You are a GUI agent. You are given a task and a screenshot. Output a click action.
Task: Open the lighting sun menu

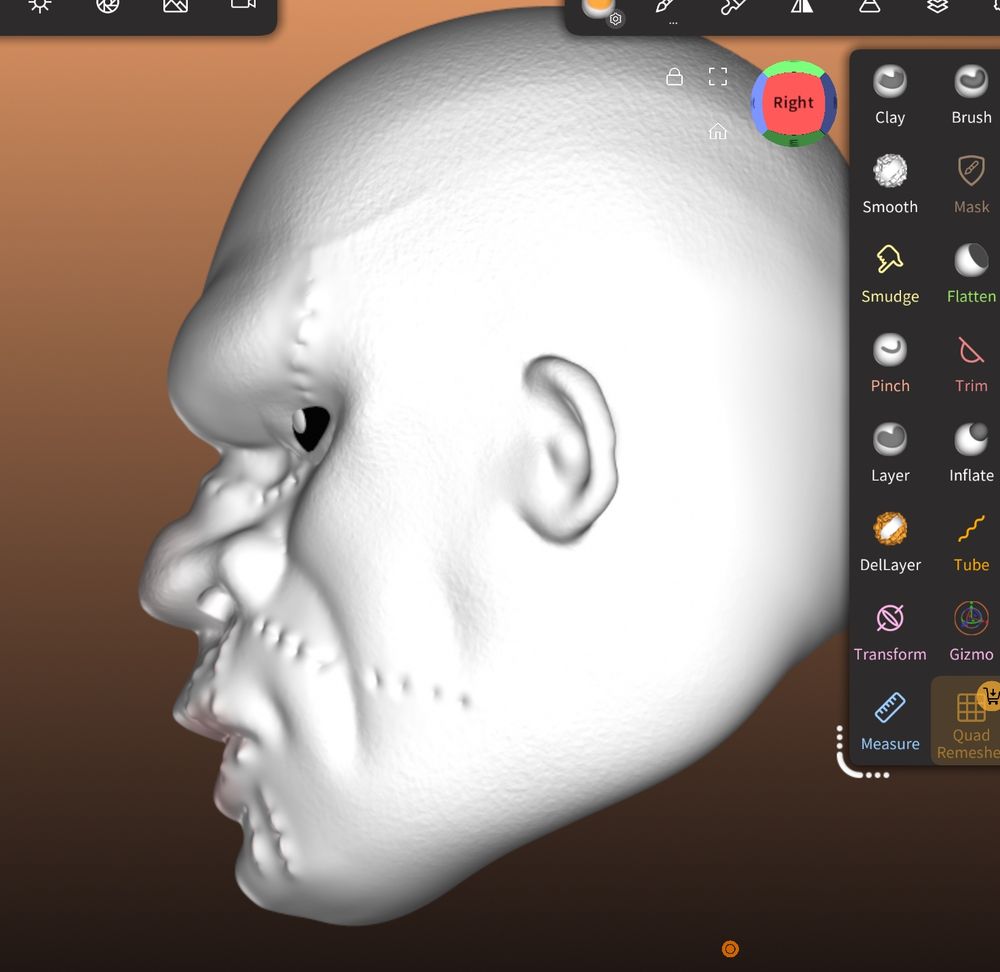coord(40,6)
